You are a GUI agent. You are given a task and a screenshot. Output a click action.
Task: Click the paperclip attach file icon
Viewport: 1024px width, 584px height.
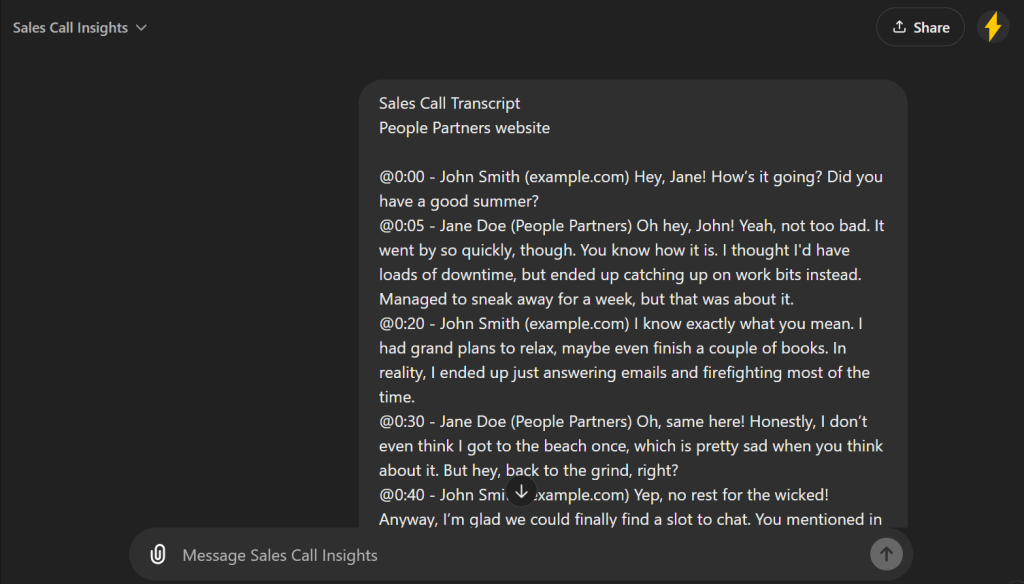coord(157,555)
